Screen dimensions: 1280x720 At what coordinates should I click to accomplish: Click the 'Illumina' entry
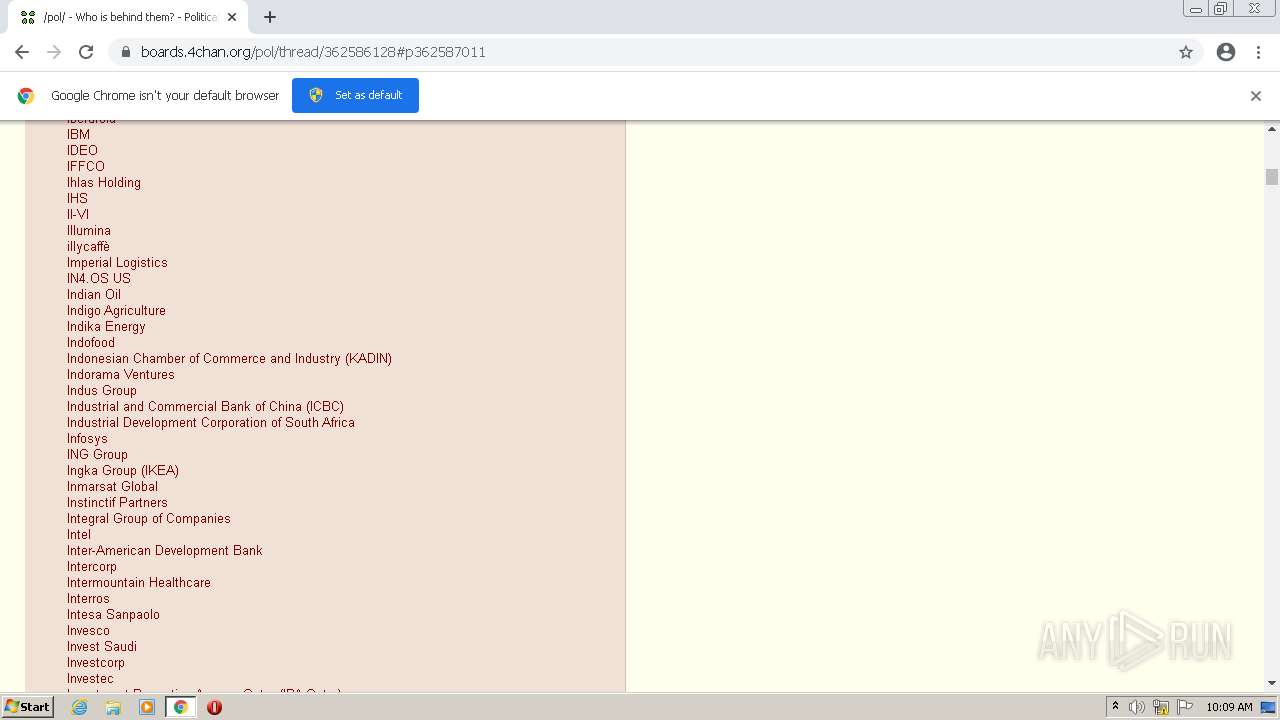click(89, 230)
